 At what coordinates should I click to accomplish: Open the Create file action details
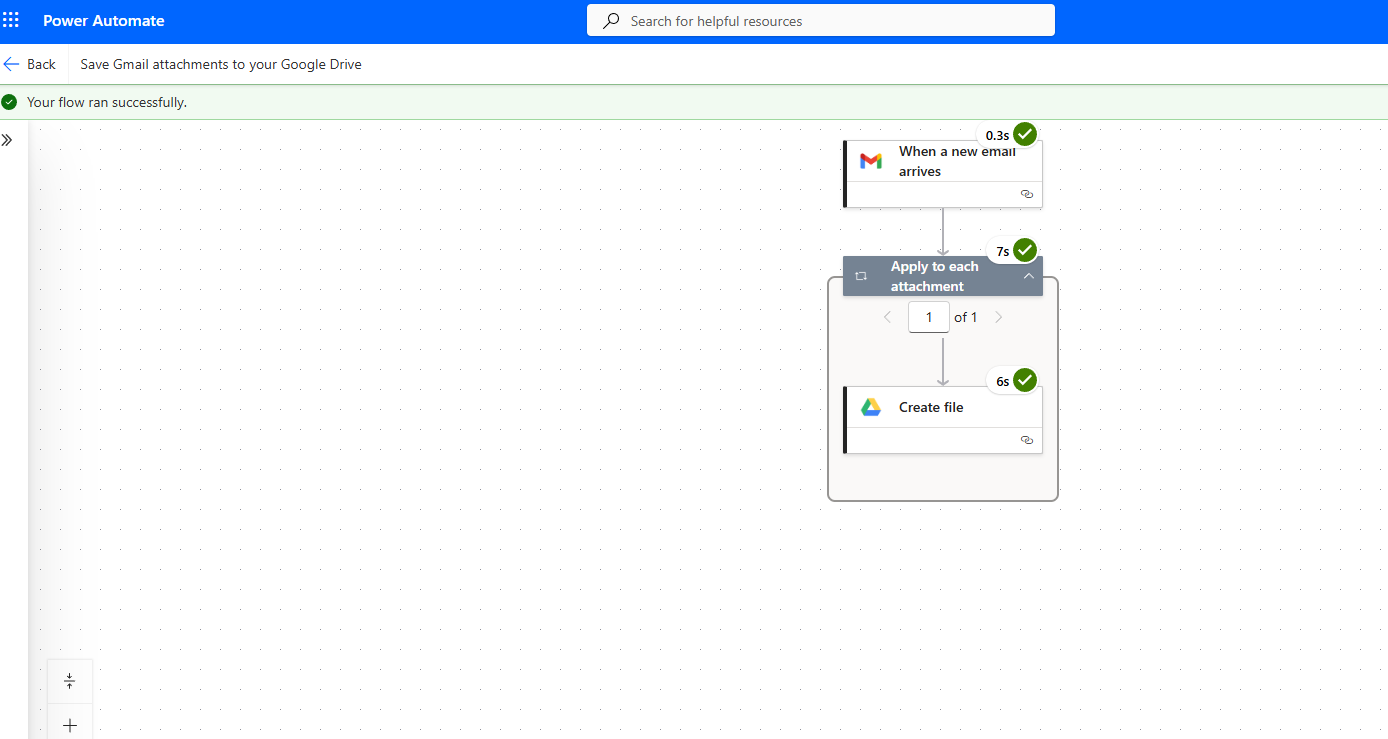(x=931, y=407)
